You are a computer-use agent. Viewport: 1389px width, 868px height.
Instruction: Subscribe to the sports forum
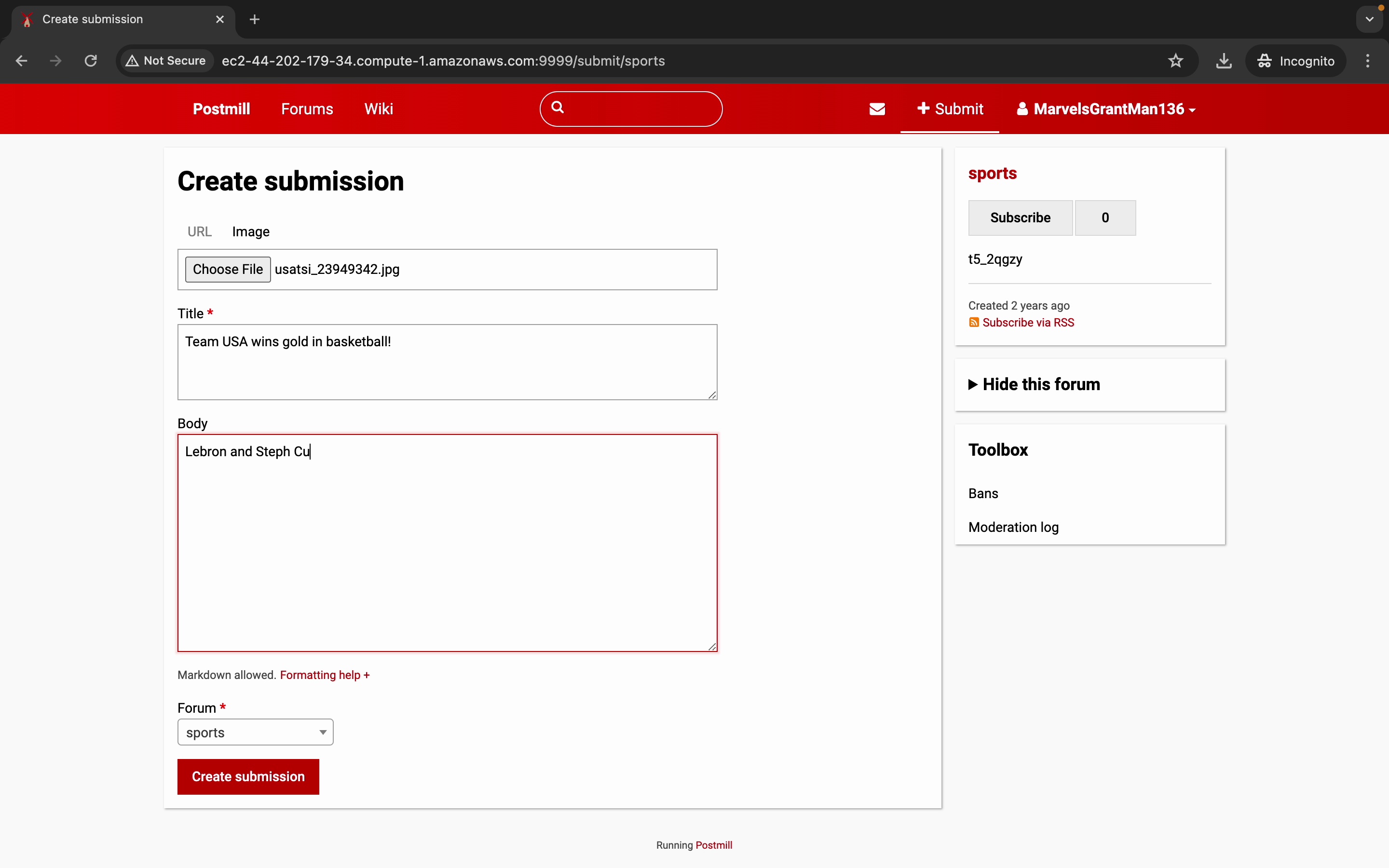(1020, 217)
